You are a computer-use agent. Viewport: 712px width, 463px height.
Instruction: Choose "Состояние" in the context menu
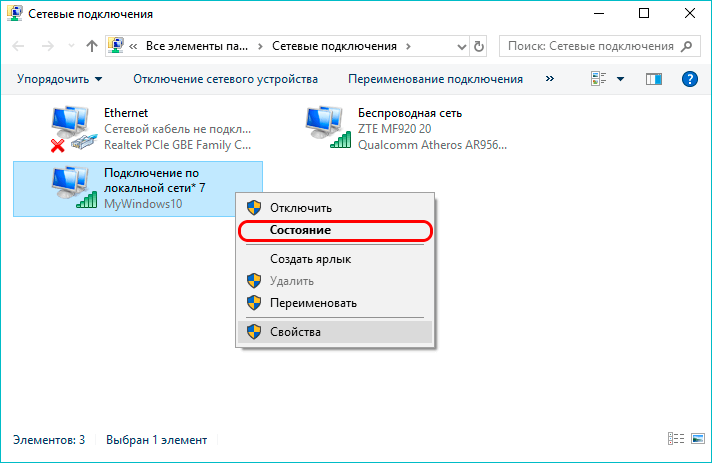pyautogui.click(x=335, y=230)
